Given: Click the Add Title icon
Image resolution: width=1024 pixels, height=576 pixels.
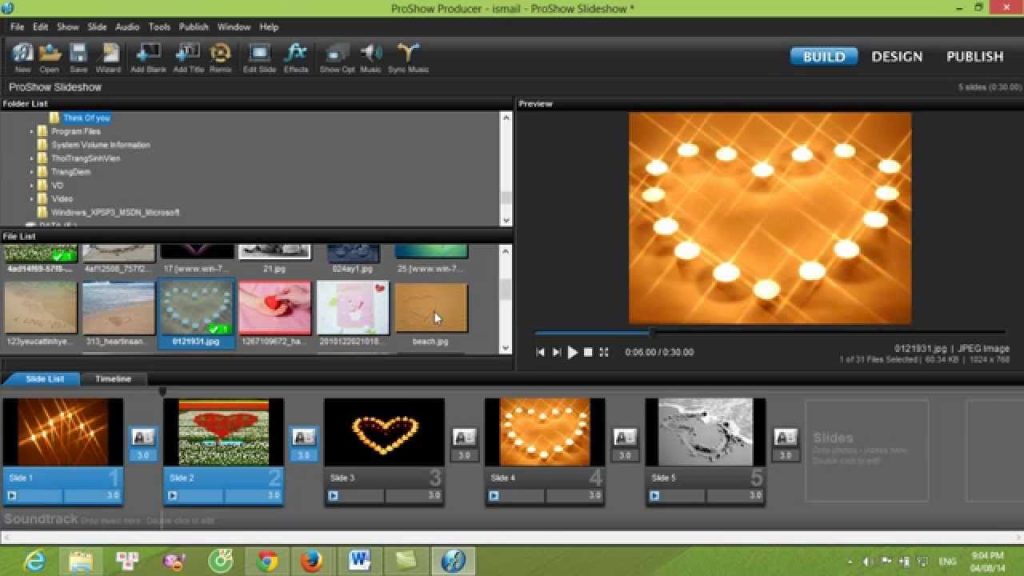Looking at the screenshot, I should (x=189, y=56).
